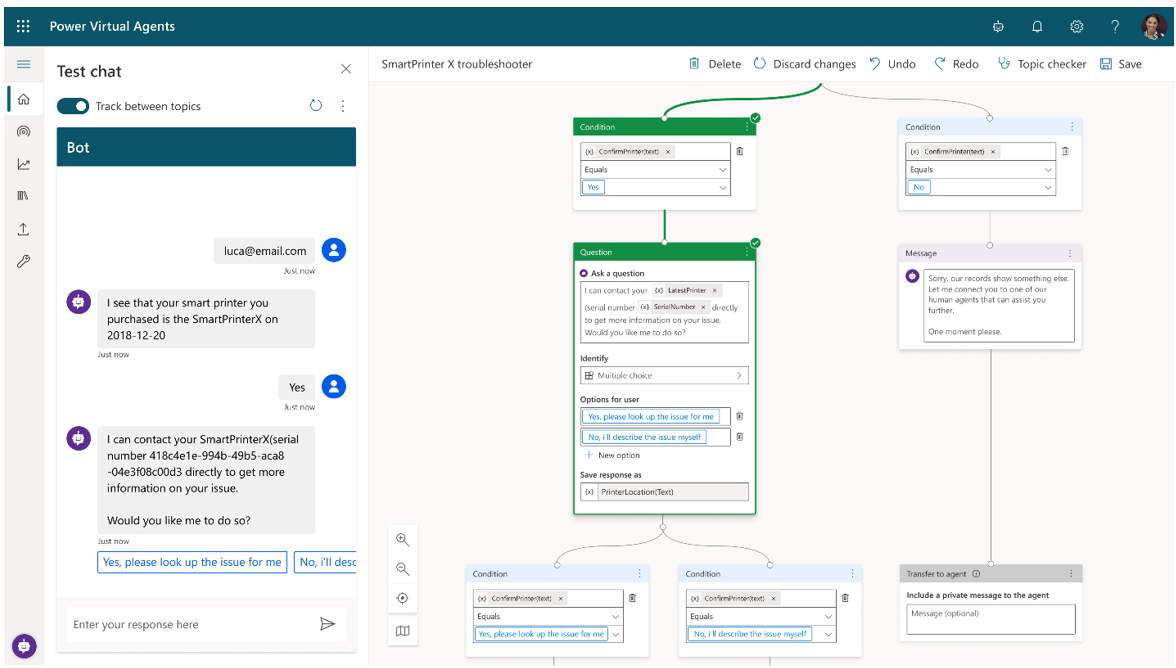Open the Message node options menu
Viewport: 1176px width, 668px height.
coord(1070,253)
